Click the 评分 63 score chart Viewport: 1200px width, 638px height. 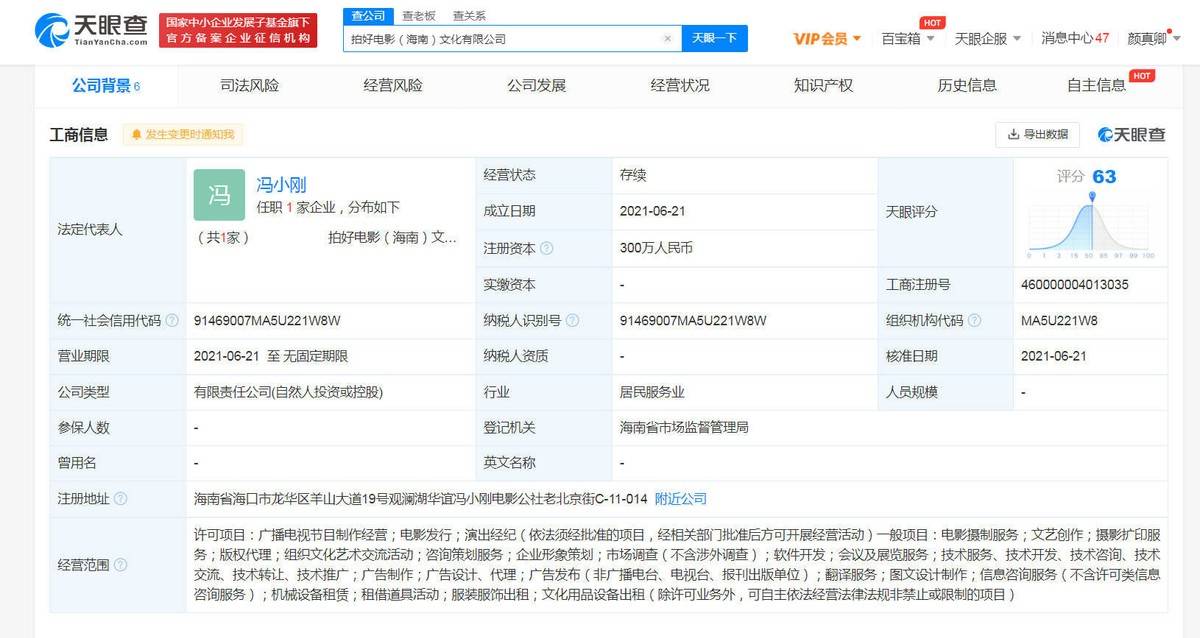point(1091,212)
